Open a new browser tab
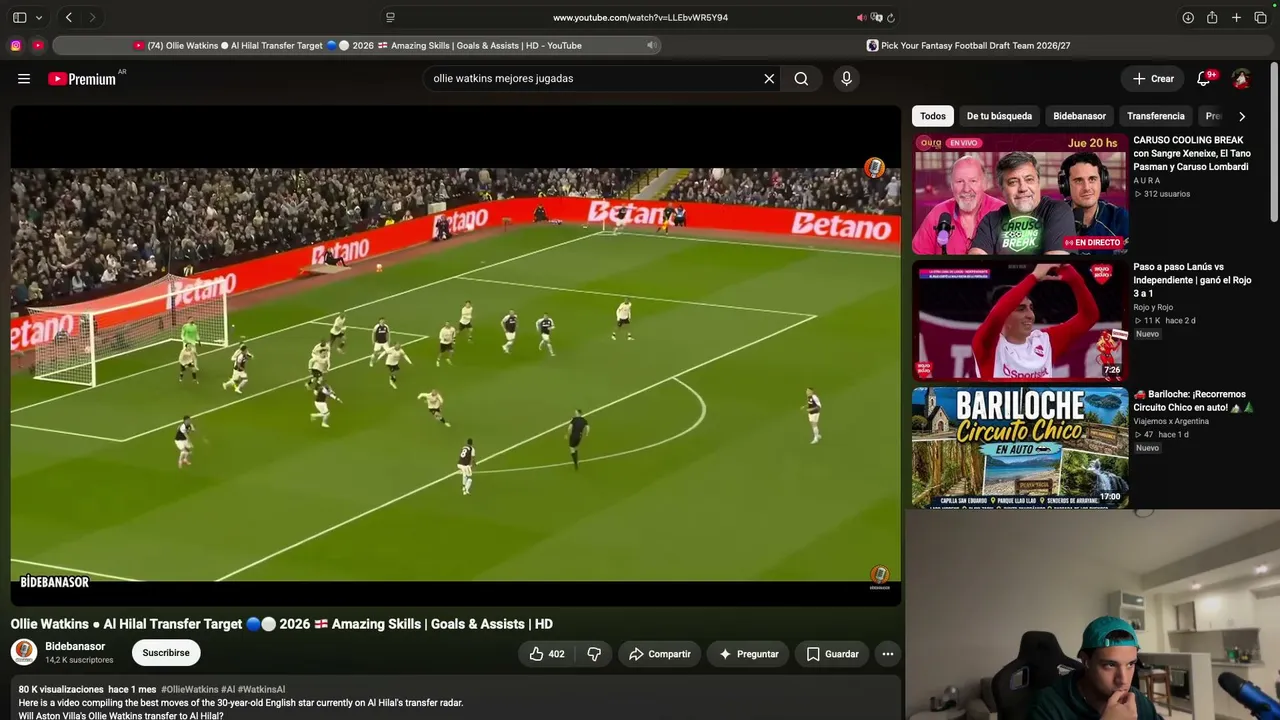 (1236, 18)
